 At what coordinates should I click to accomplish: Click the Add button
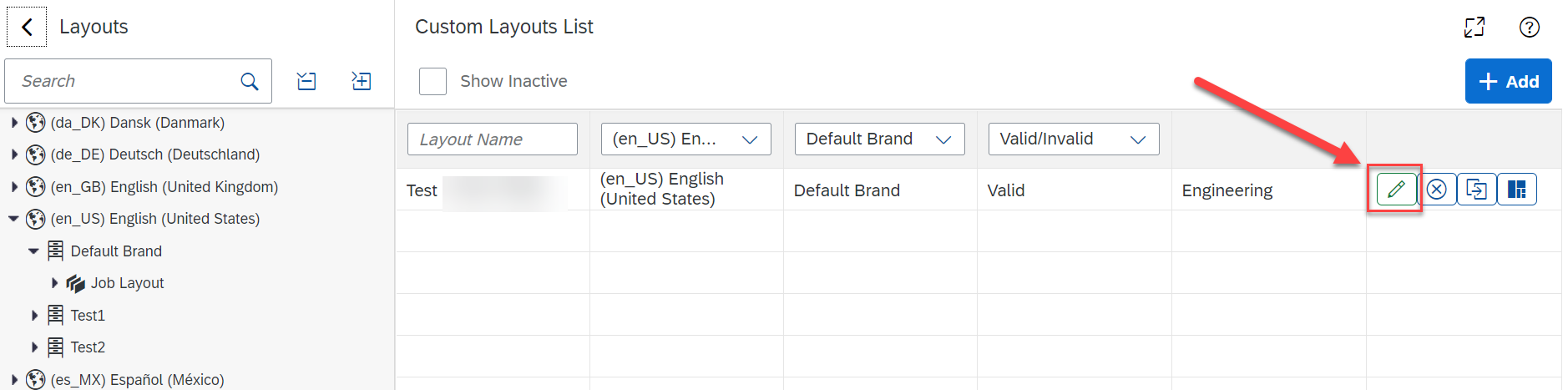[1508, 81]
